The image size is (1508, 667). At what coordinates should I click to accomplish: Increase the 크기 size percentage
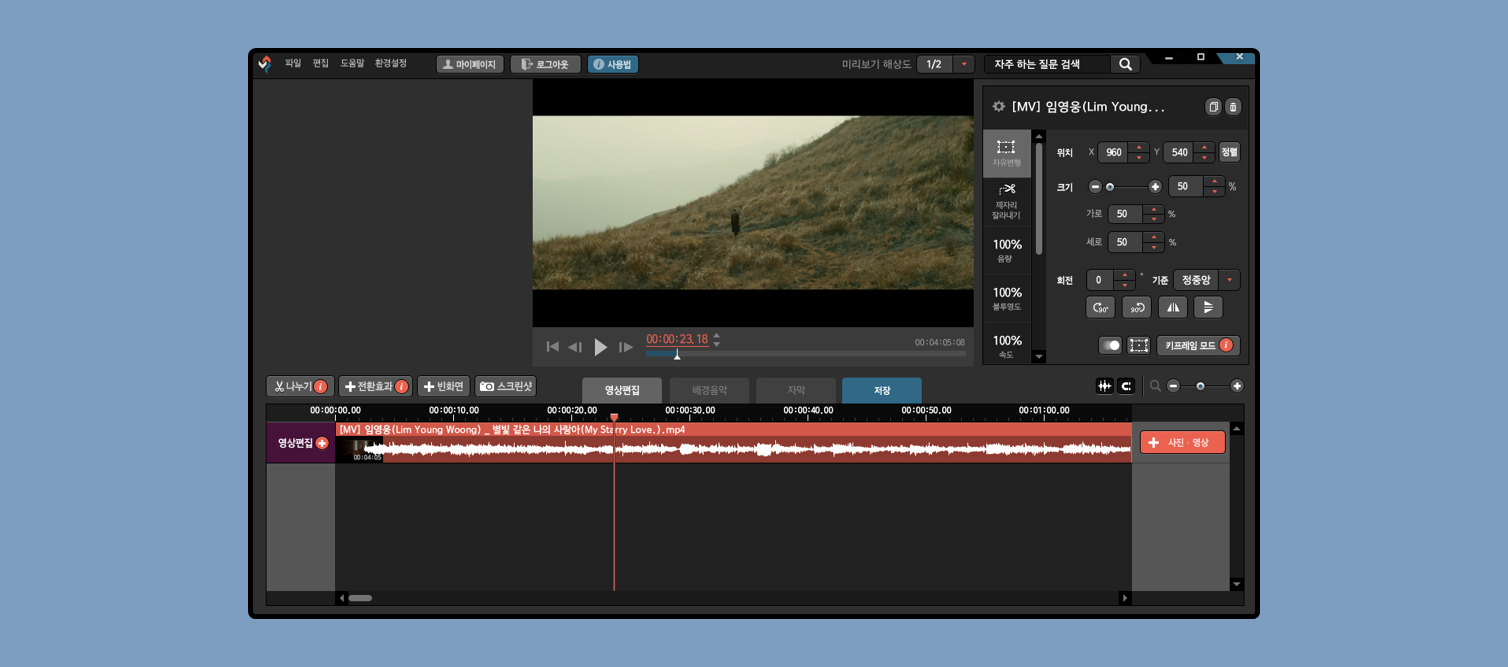pyautogui.click(x=1214, y=181)
